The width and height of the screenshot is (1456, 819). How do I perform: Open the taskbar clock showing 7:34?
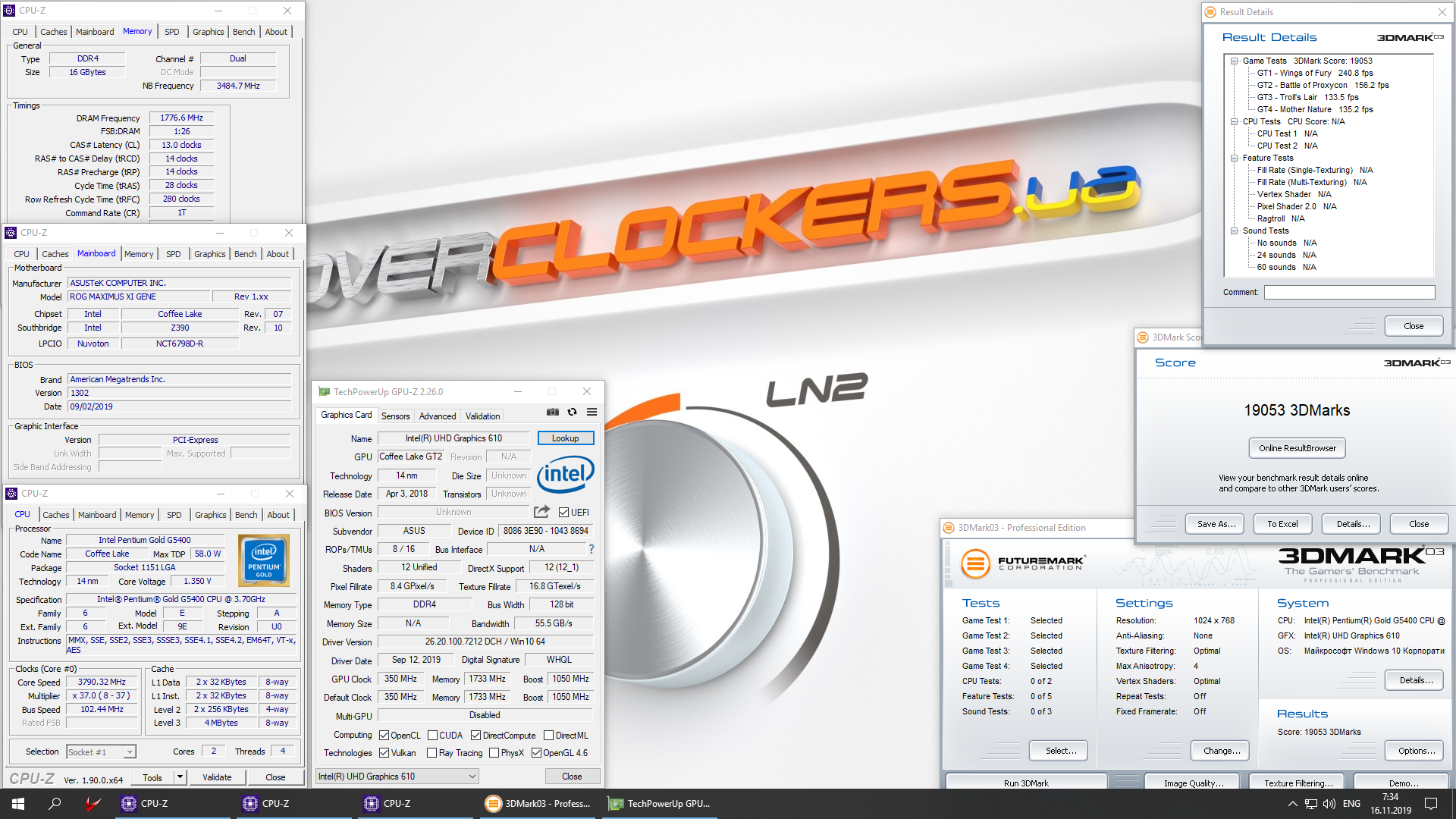click(x=1390, y=804)
